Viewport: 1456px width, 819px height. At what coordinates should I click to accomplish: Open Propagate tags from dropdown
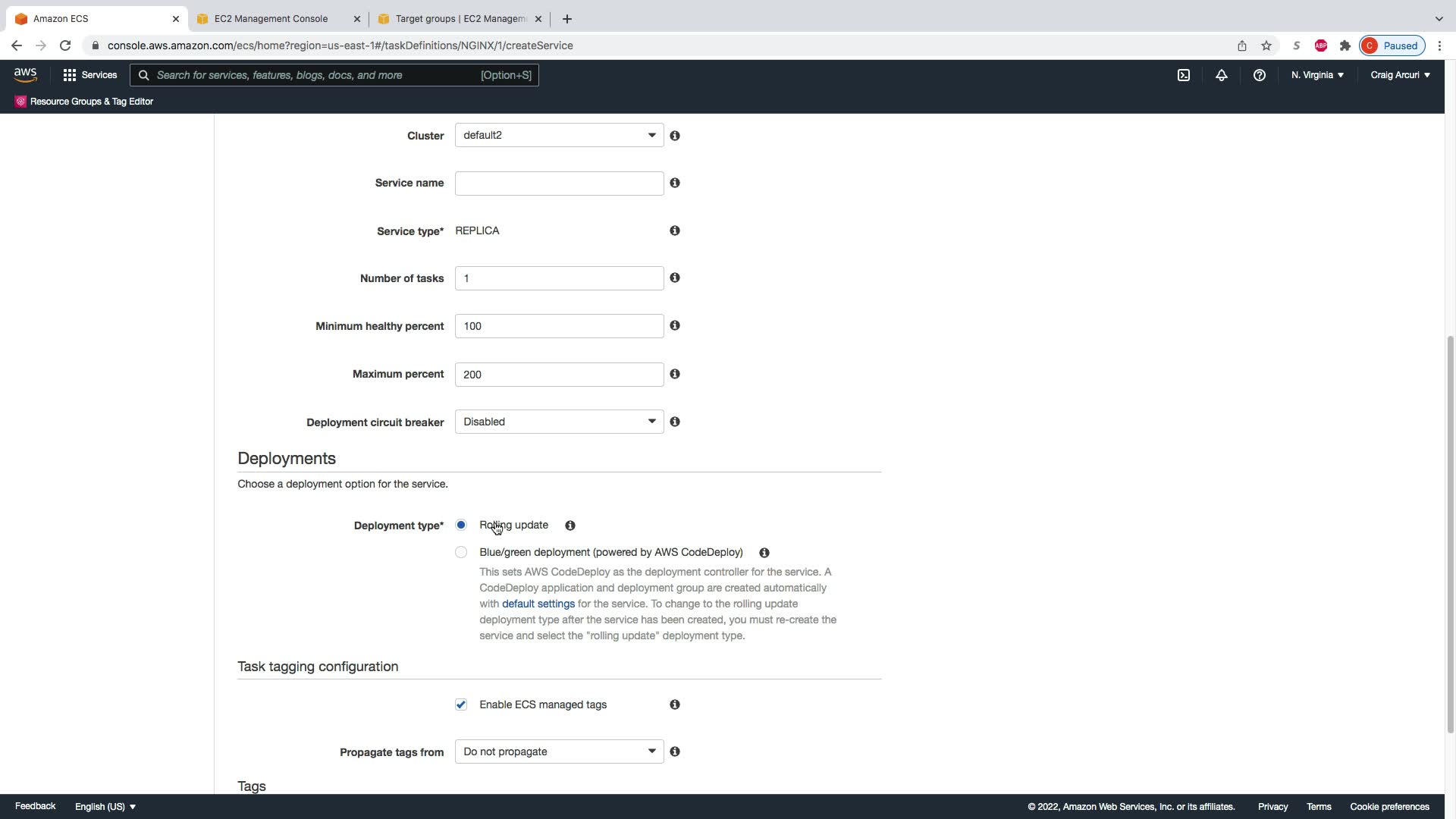pos(559,752)
